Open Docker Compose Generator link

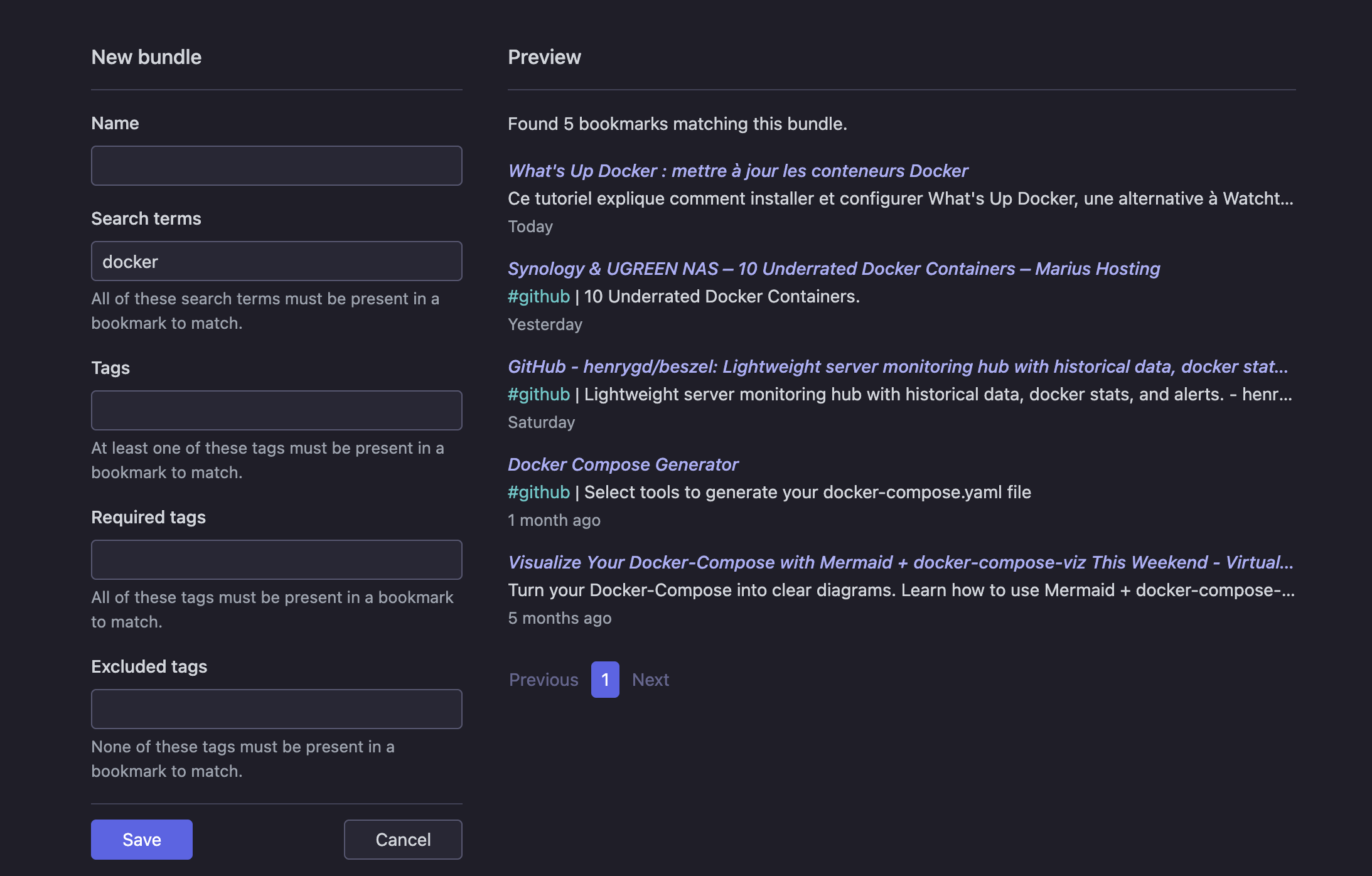pyautogui.click(x=623, y=464)
